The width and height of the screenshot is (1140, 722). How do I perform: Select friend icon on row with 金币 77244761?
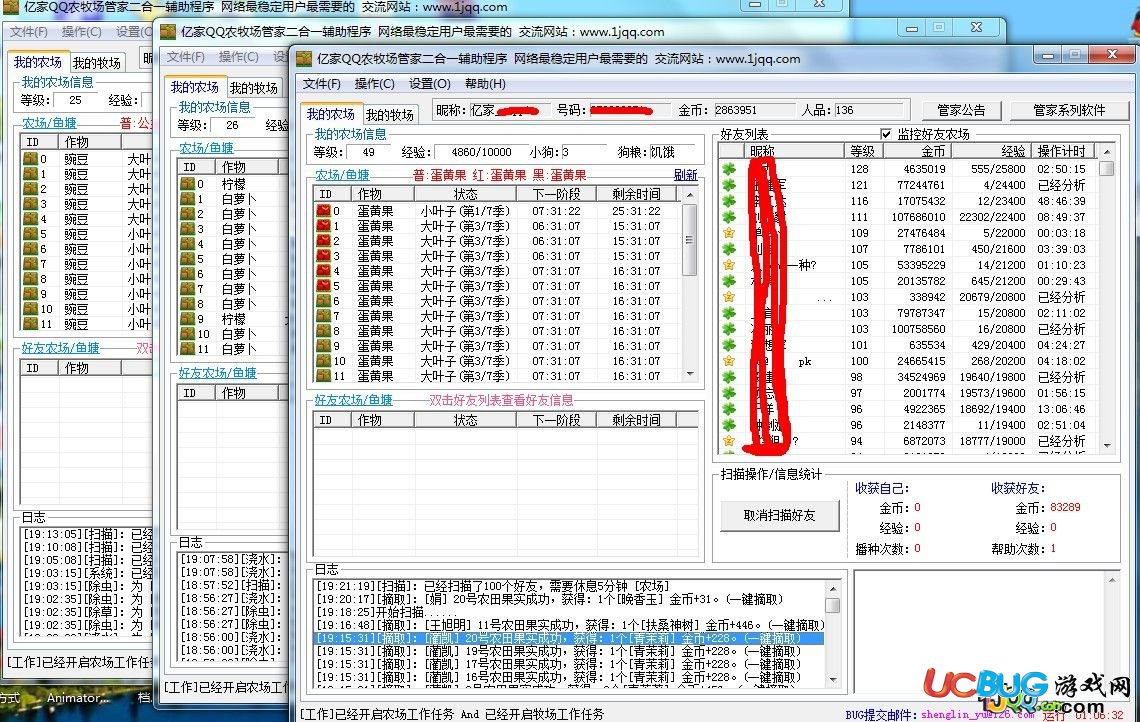[728, 185]
